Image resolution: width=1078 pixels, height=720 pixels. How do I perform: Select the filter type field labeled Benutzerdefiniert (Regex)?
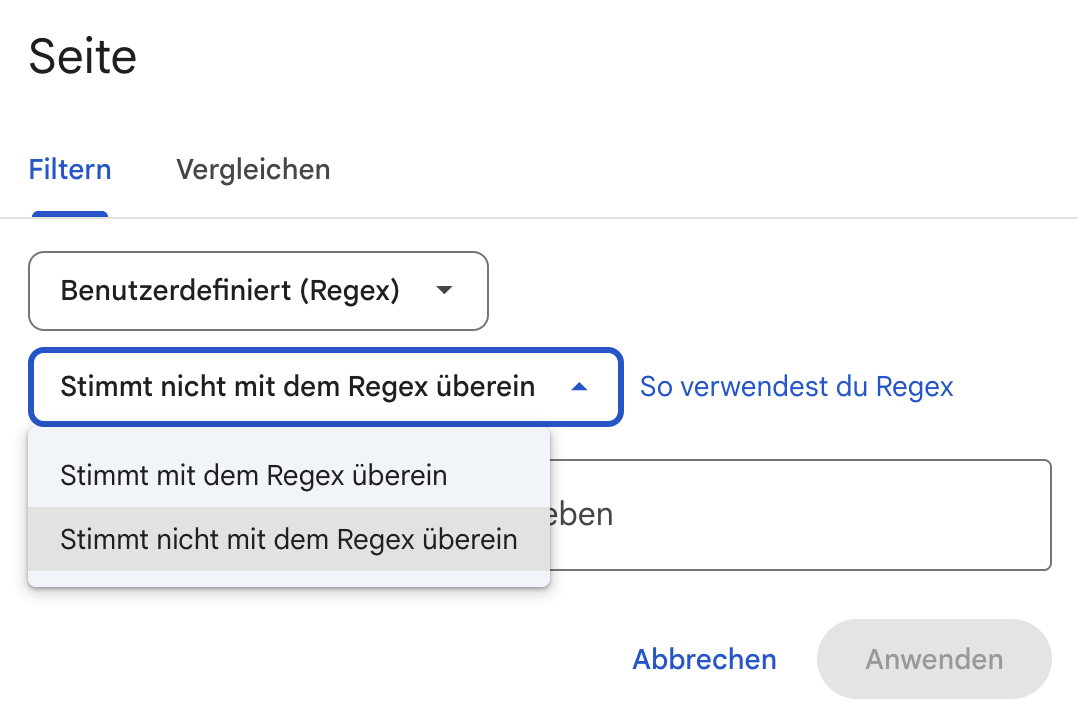[258, 291]
